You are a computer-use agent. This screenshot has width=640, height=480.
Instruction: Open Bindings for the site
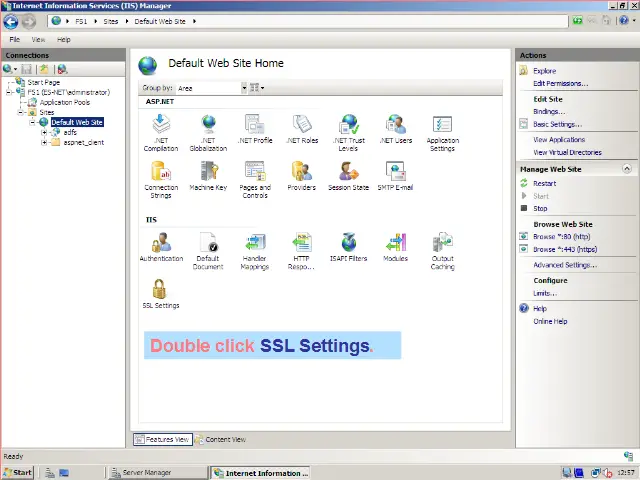(549, 111)
